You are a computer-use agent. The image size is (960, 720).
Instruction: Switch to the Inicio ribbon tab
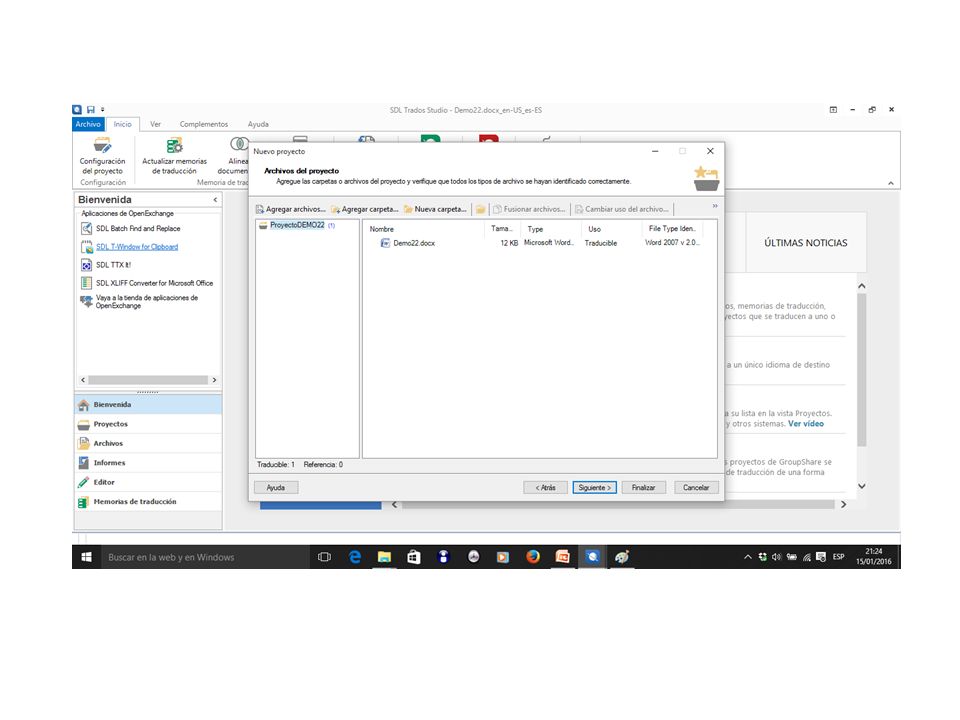click(122, 124)
